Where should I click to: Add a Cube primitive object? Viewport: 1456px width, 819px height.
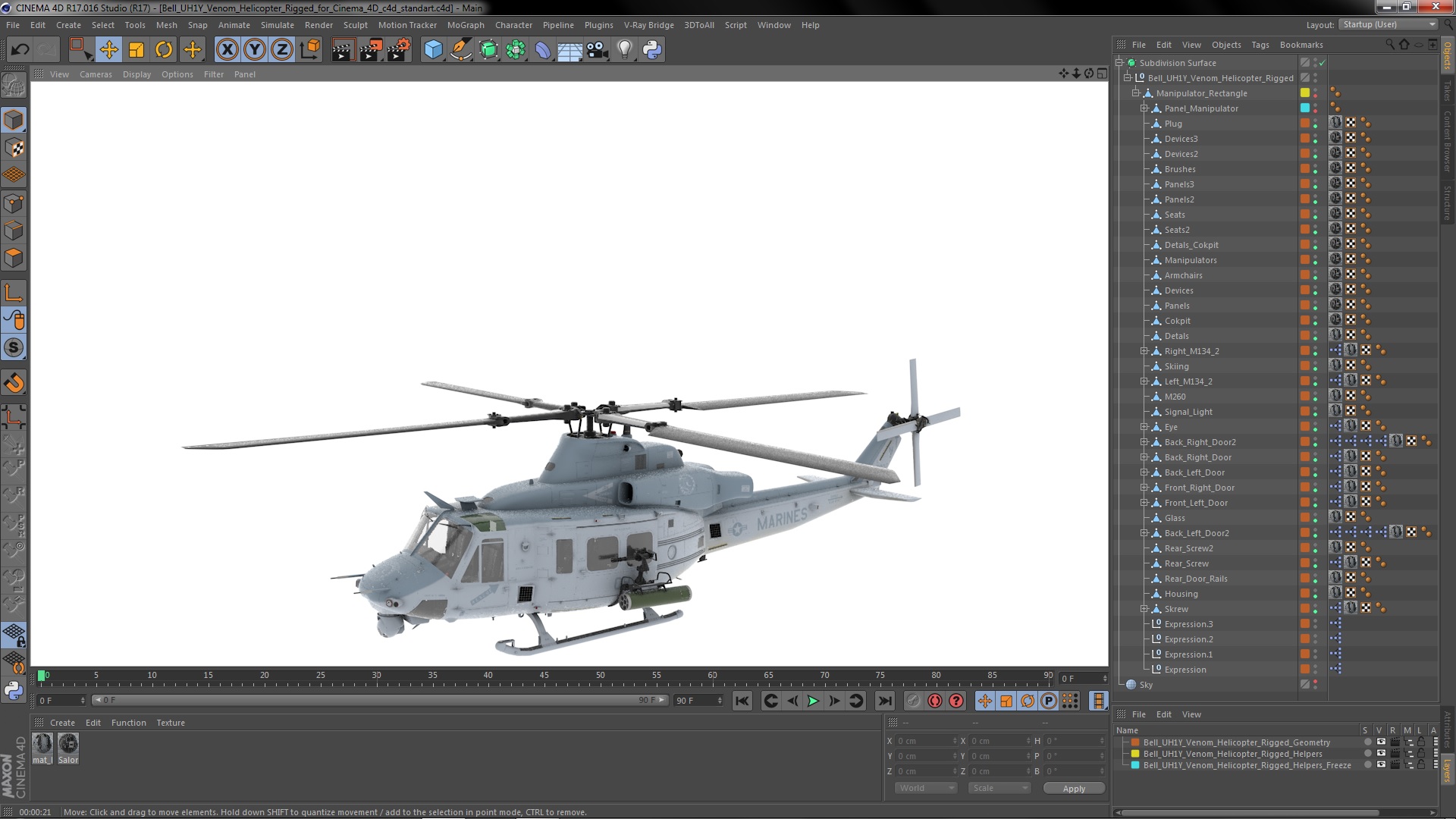click(x=433, y=50)
